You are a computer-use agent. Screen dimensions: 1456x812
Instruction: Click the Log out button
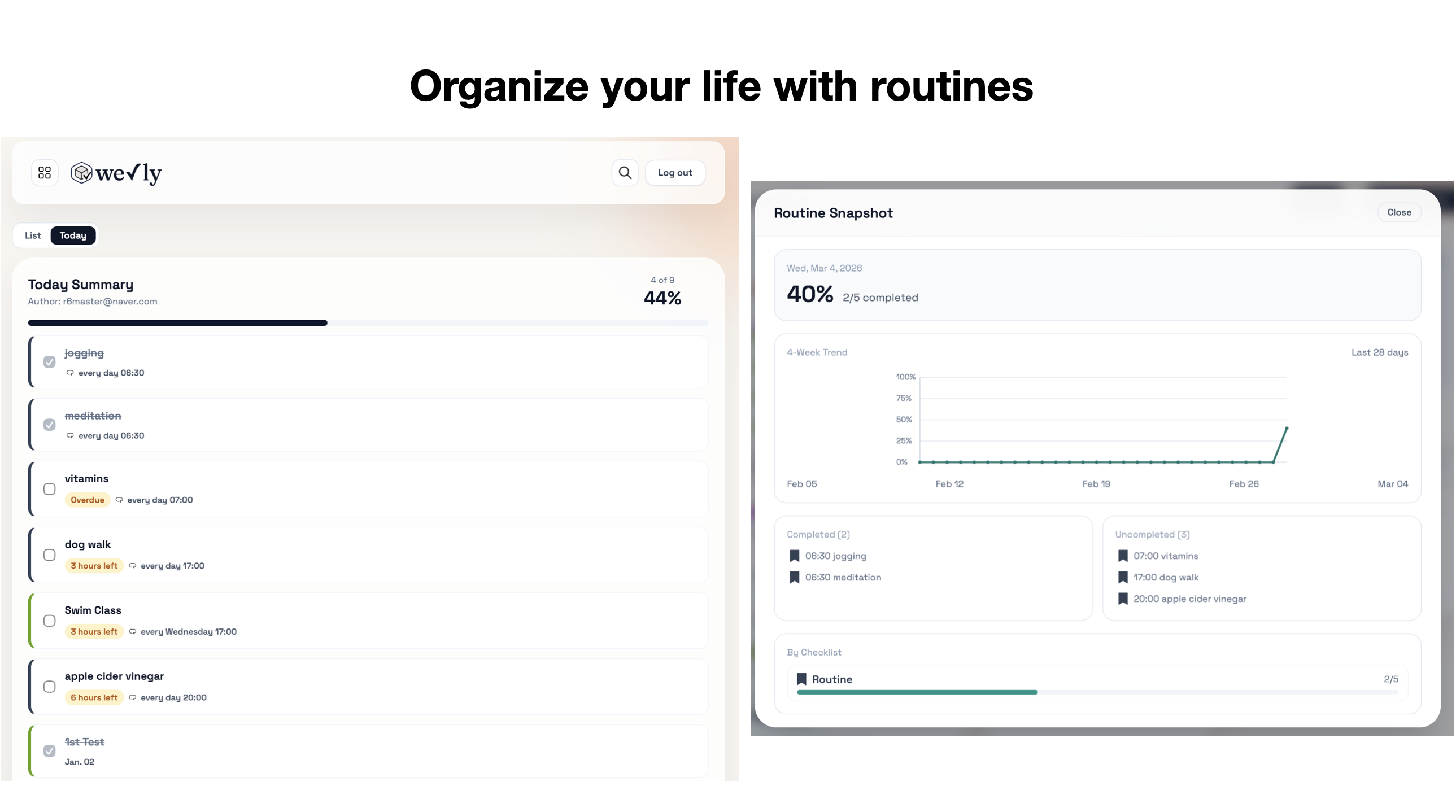[675, 172]
